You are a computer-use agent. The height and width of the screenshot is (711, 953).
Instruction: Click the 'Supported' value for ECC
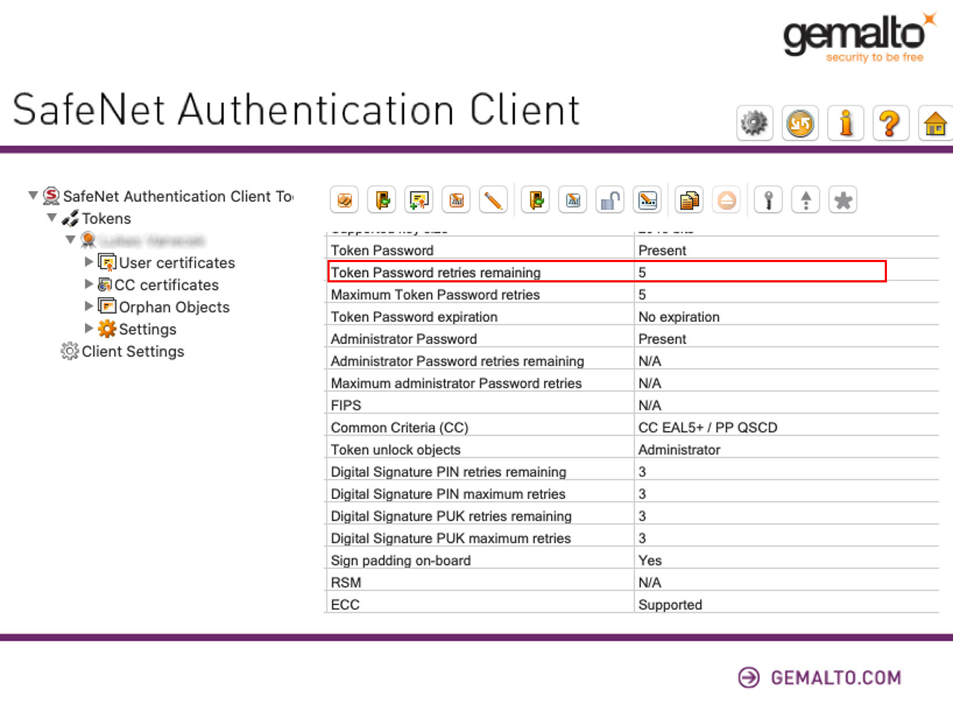point(670,605)
